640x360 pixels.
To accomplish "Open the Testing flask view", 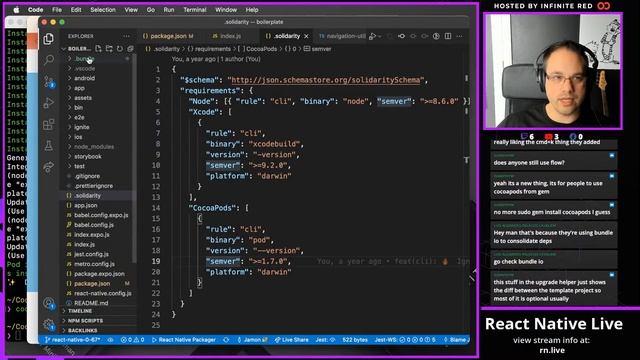I will coord(49,145).
